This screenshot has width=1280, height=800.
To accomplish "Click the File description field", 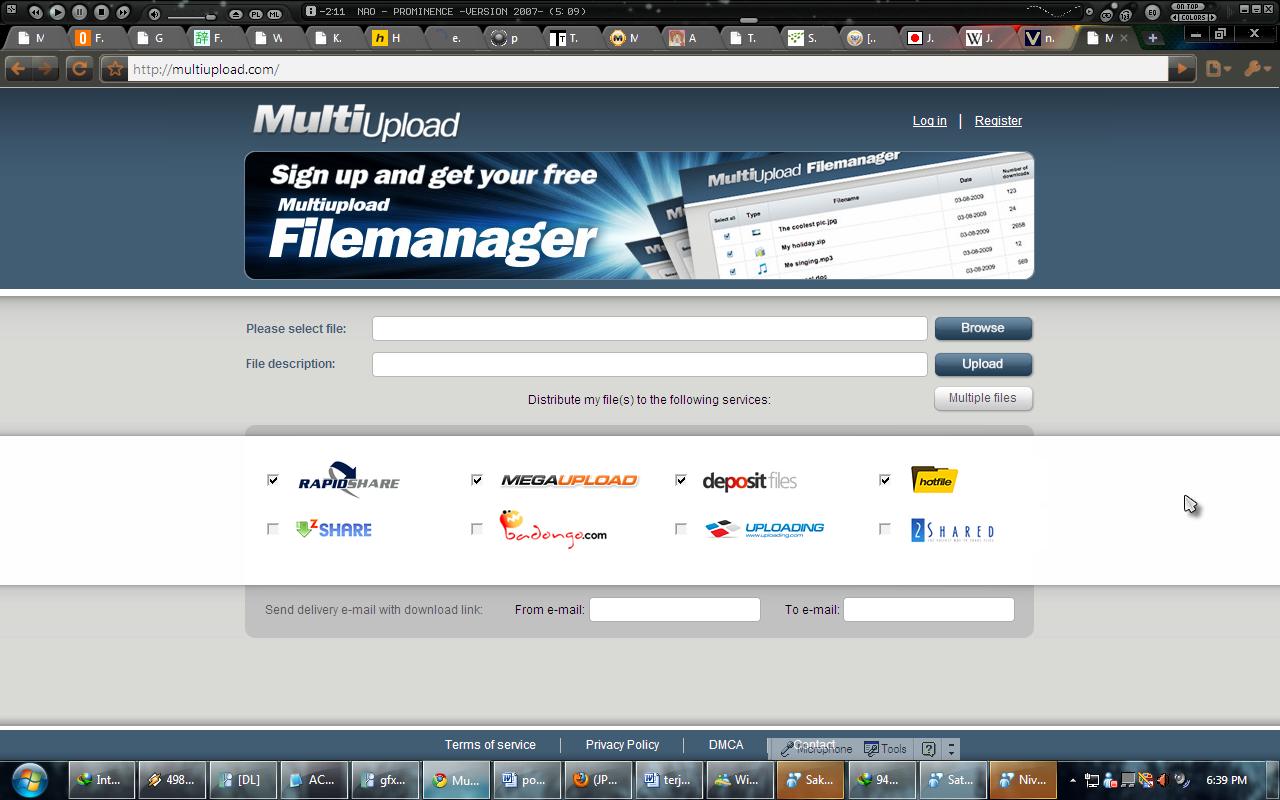I will (650, 364).
